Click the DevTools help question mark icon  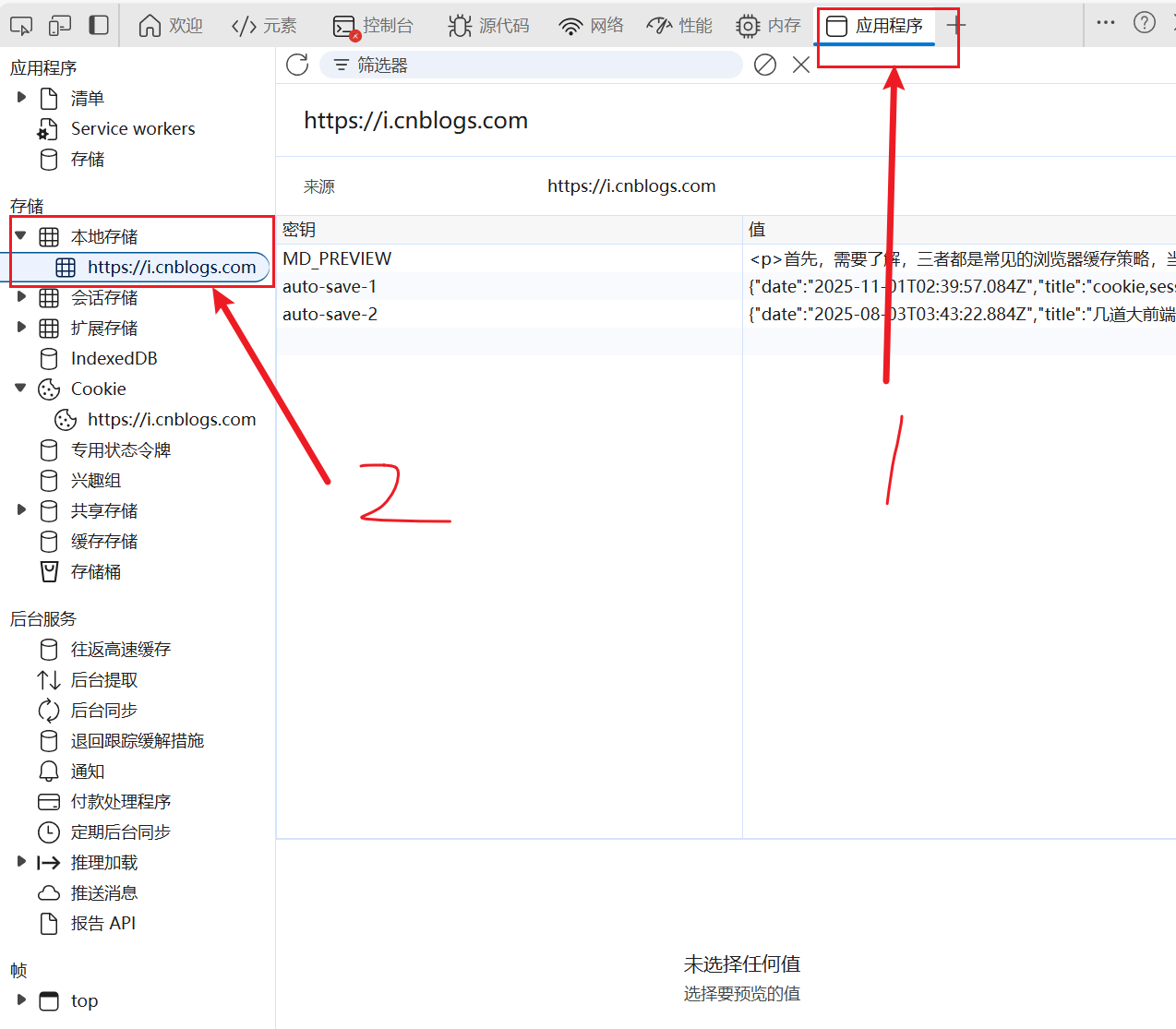(1144, 21)
